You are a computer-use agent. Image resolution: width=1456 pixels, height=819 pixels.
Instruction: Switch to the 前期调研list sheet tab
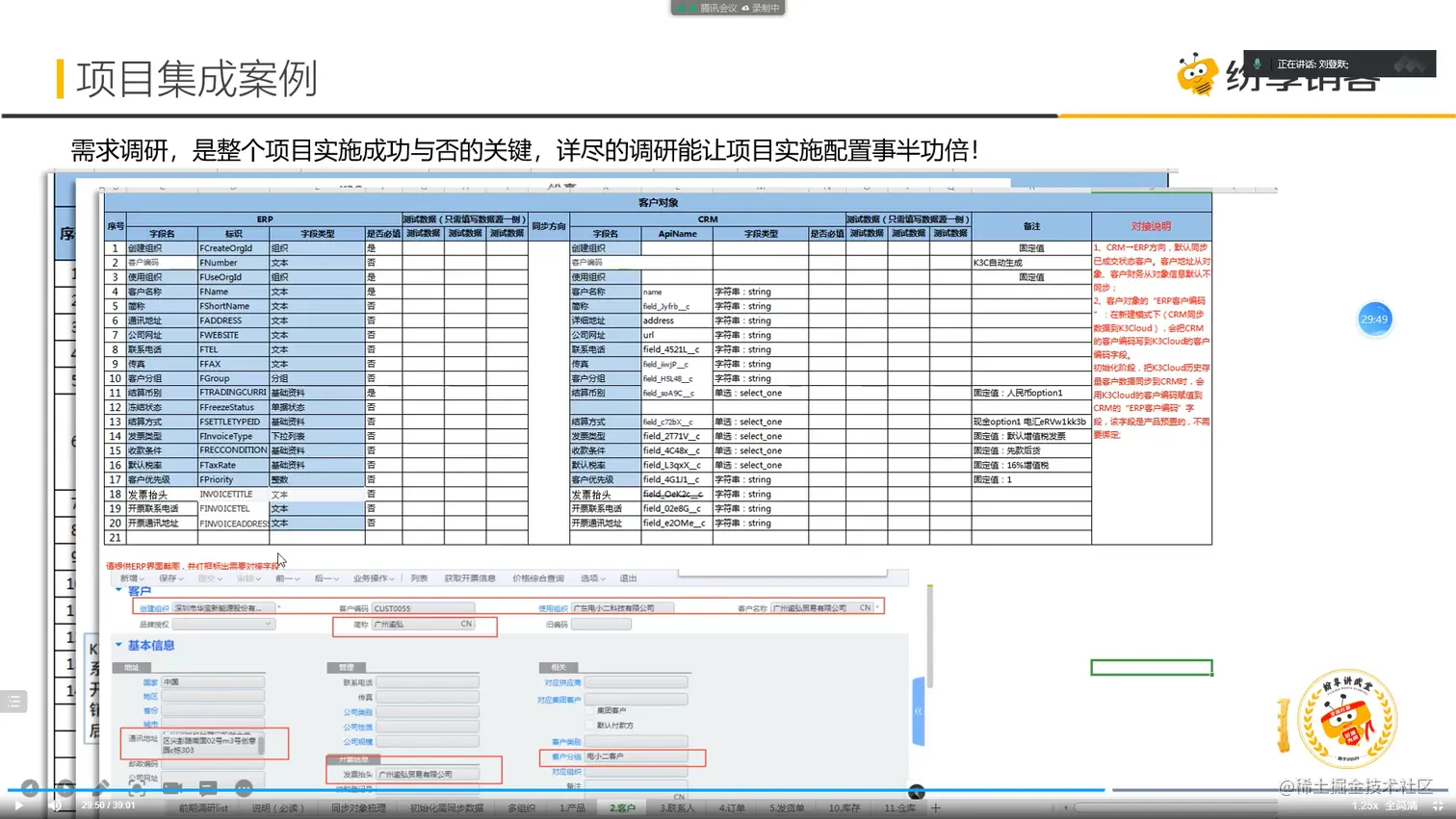click(203, 807)
